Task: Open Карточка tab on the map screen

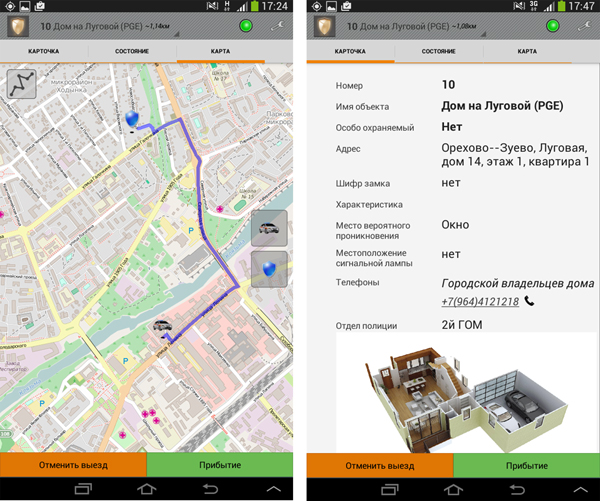Action: click(44, 50)
